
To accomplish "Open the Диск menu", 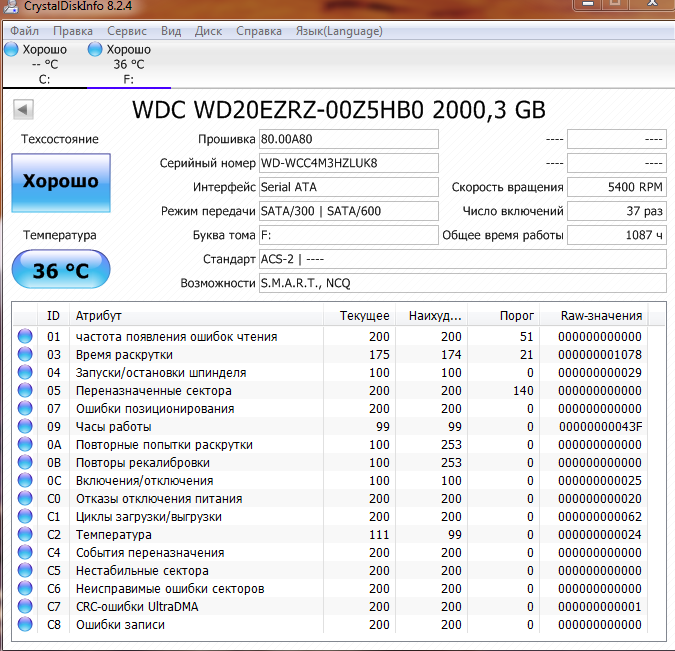I will [x=208, y=31].
